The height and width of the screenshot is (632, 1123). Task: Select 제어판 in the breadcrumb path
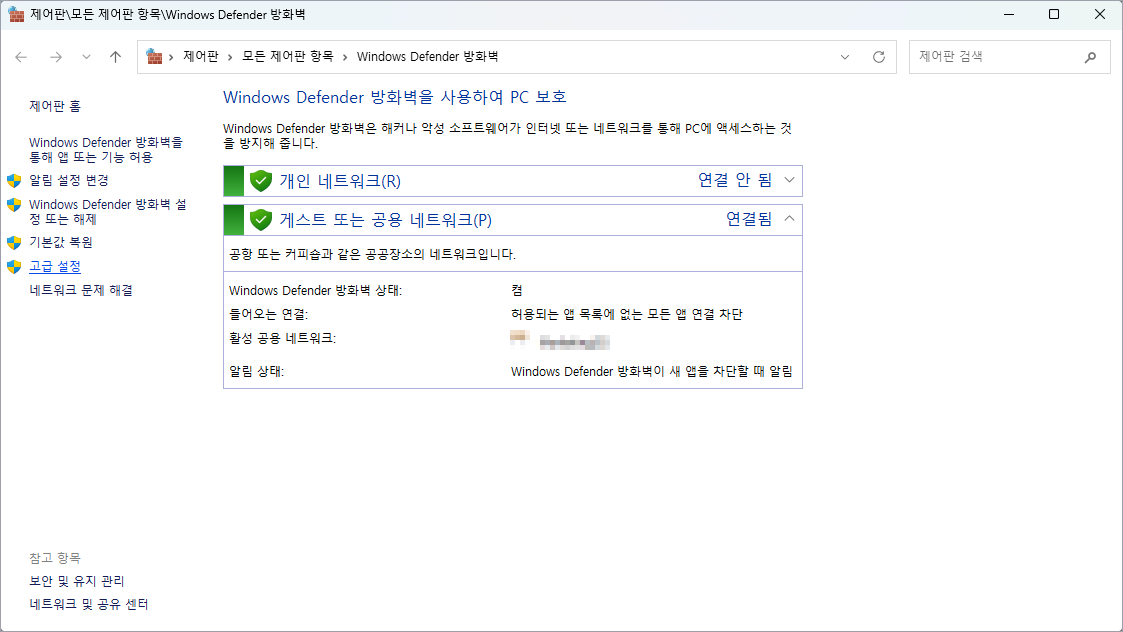pyautogui.click(x=201, y=57)
